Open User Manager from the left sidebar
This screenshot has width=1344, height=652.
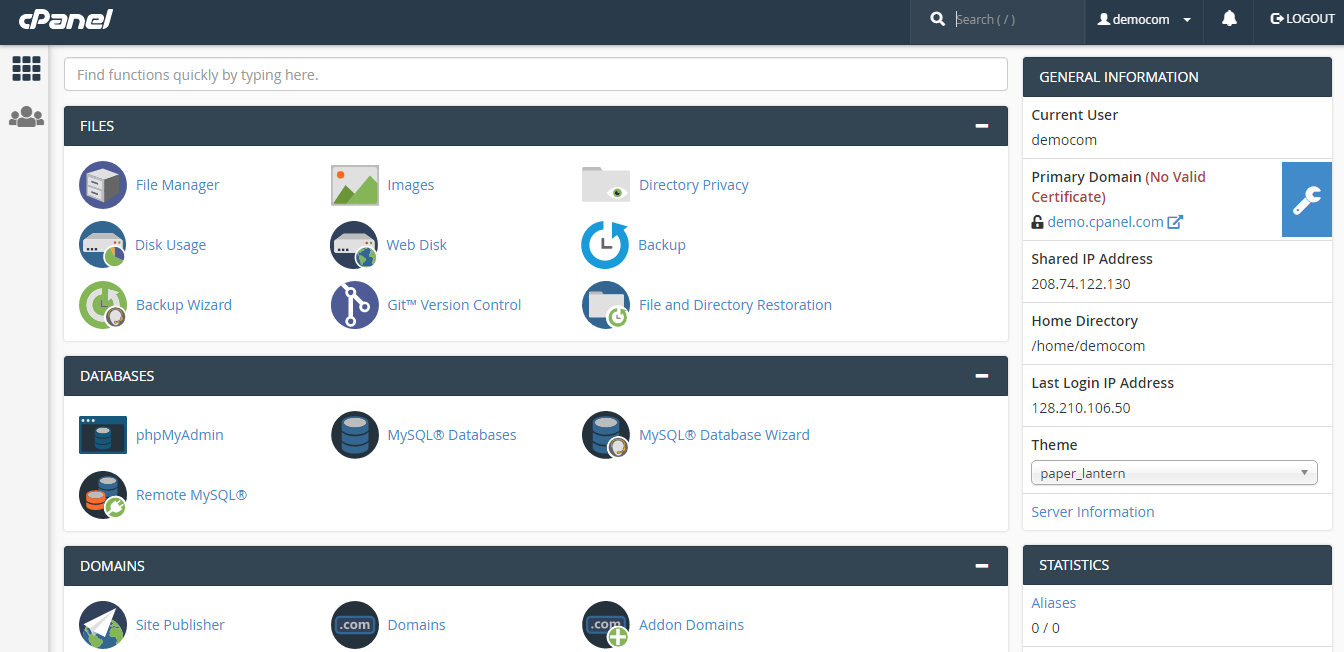(x=26, y=116)
